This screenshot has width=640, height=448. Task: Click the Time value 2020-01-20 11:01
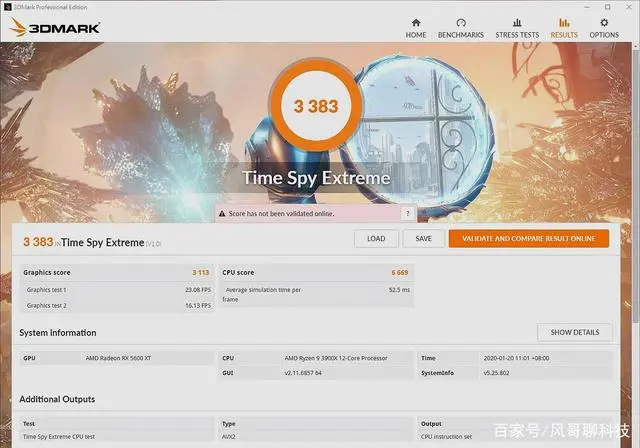(x=516, y=358)
